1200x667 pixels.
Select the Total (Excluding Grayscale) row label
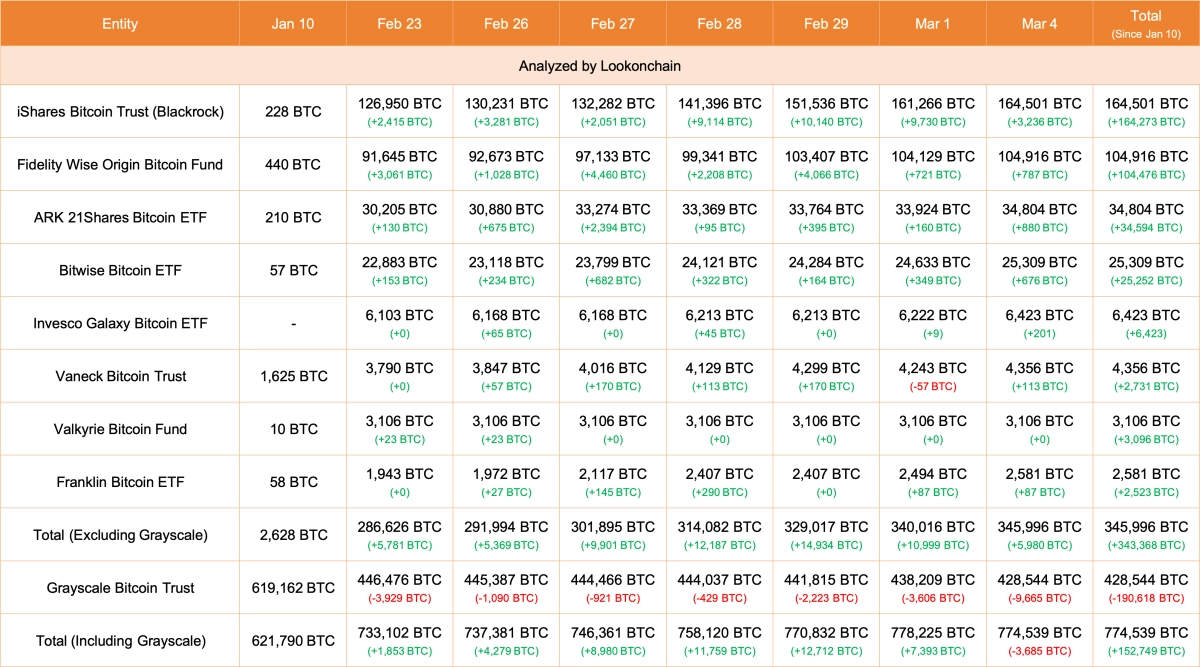(x=120, y=535)
